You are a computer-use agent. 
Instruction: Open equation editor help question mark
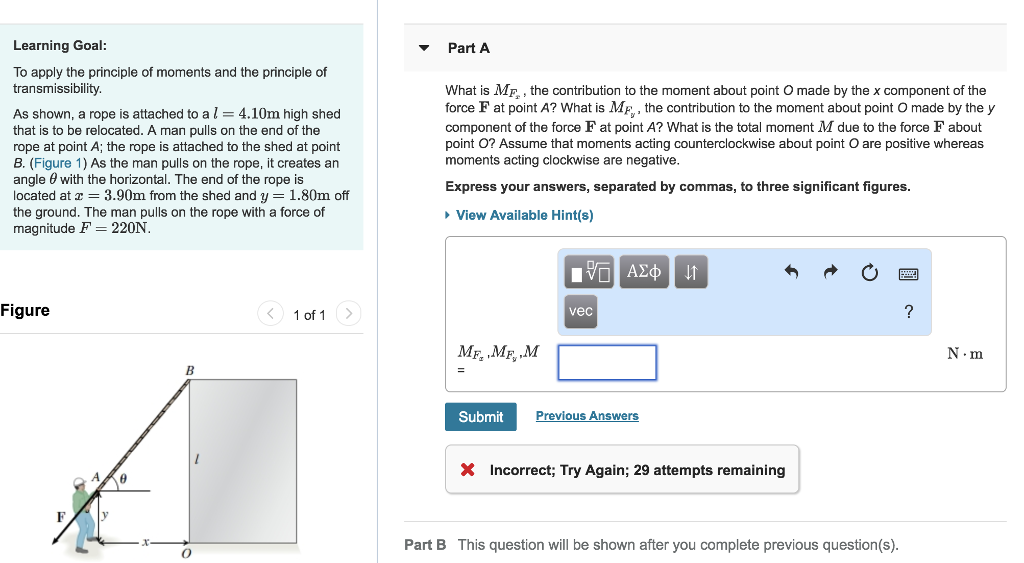pos(908,312)
